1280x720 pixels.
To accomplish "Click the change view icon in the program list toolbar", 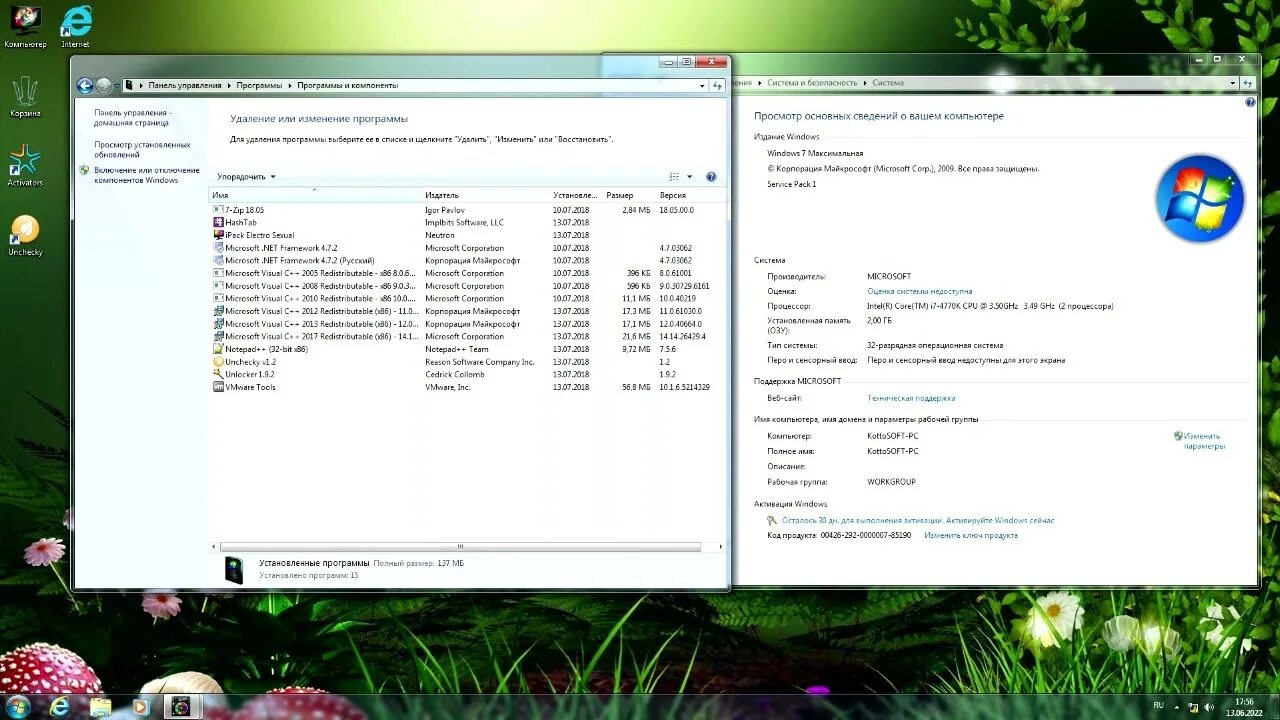I will pos(674,177).
